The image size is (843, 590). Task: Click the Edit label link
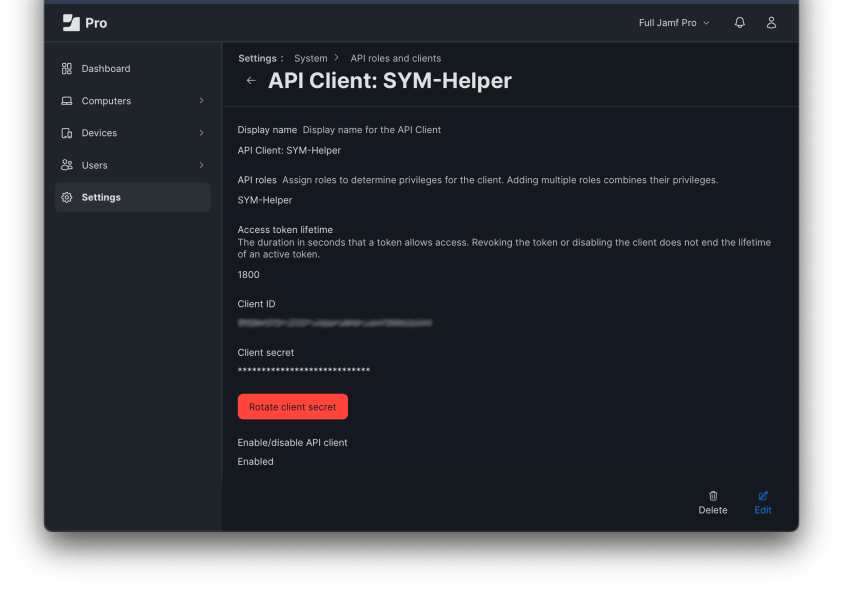click(x=763, y=510)
